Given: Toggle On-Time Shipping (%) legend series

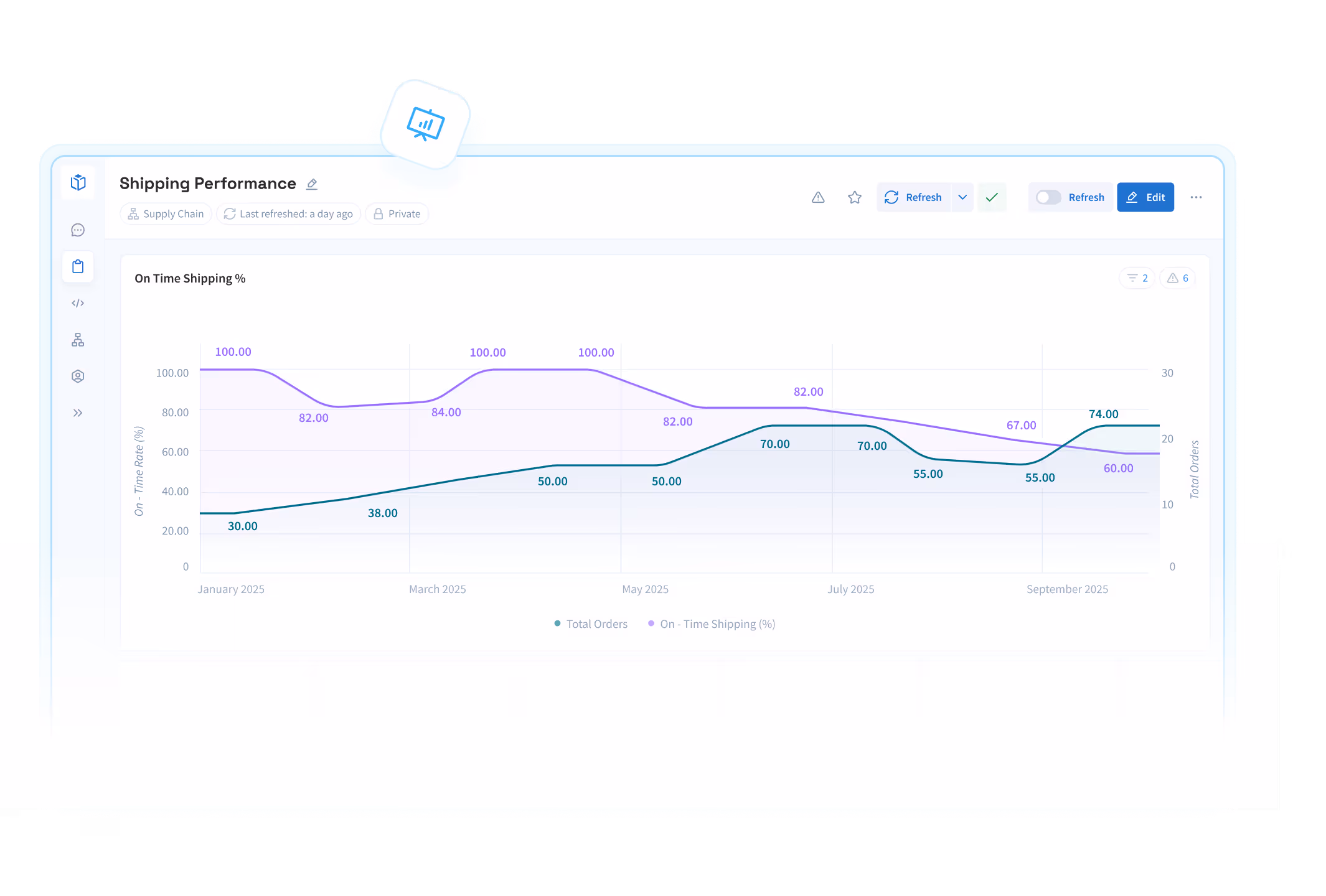Looking at the screenshot, I should coord(712,624).
